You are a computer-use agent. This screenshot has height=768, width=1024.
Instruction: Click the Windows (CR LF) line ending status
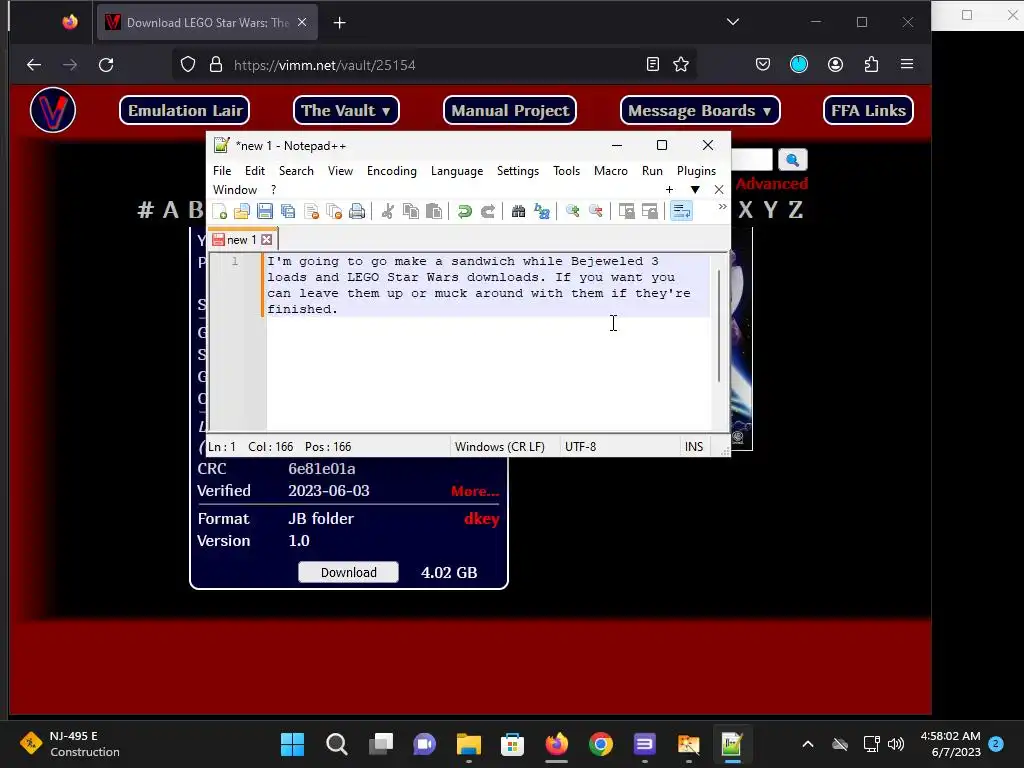[x=500, y=447]
